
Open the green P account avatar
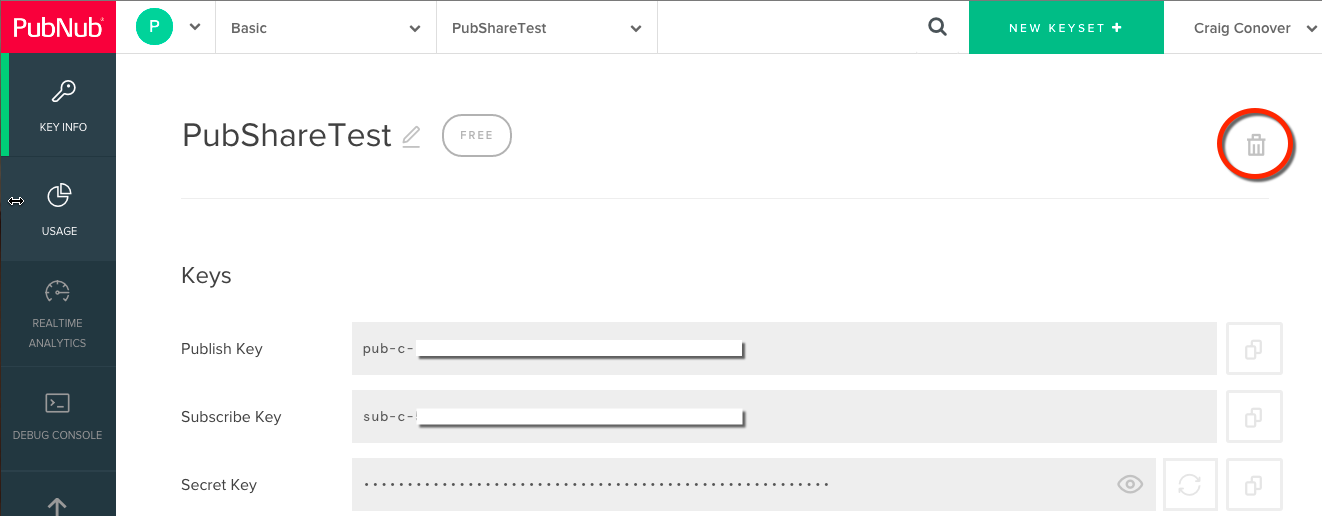pyautogui.click(x=154, y=27)
